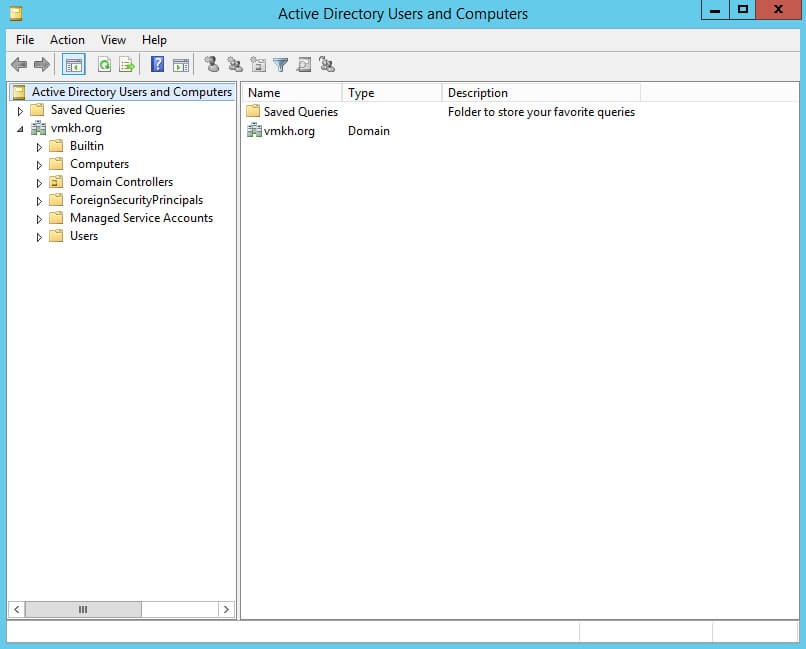
Task: Open filter options funnel icon
Action: [x=281, y=65]
